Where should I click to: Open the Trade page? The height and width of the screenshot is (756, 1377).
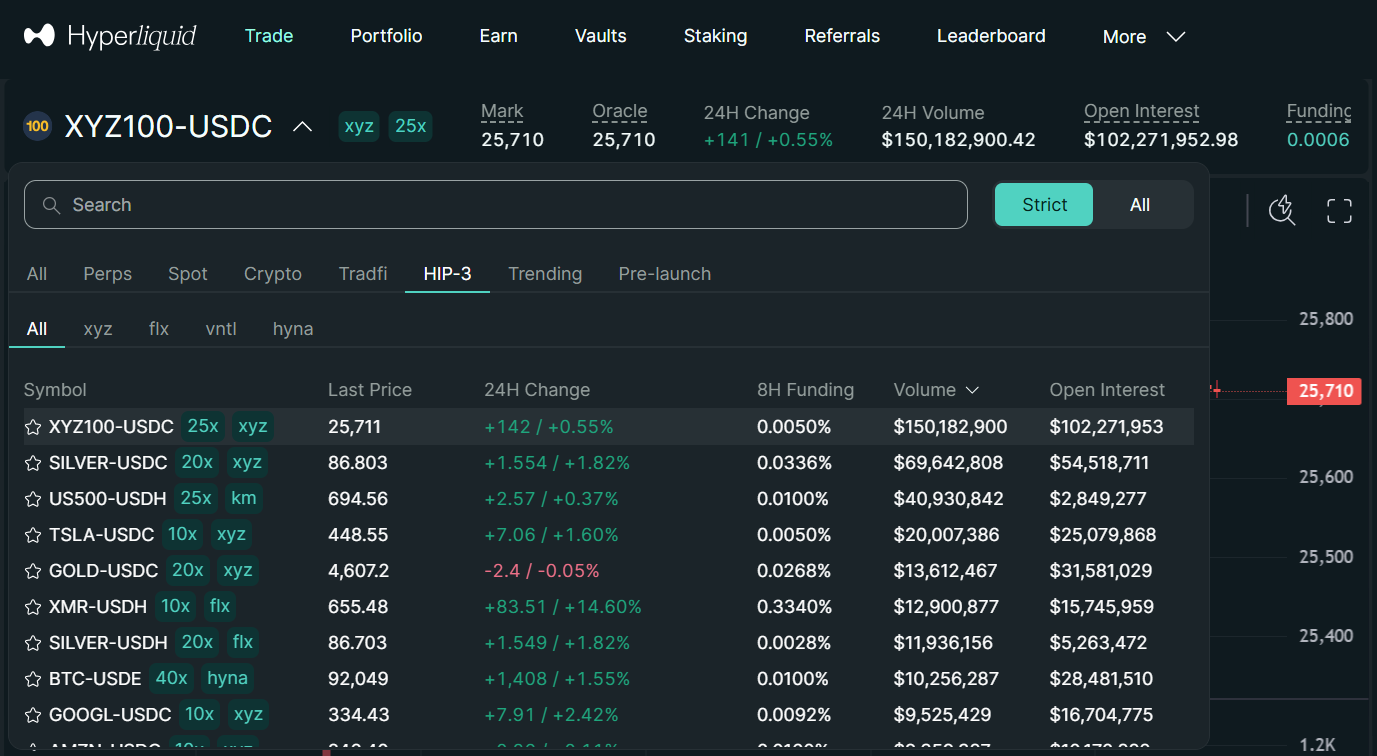pyautogui.click(x=269, y=36)
